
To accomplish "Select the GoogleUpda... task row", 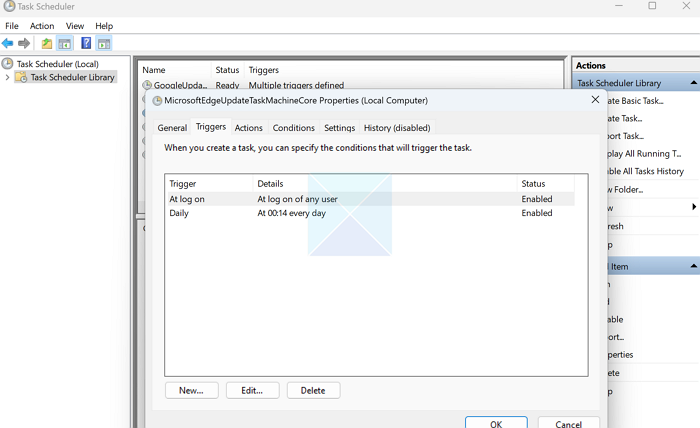I will [x=352, y=85].
